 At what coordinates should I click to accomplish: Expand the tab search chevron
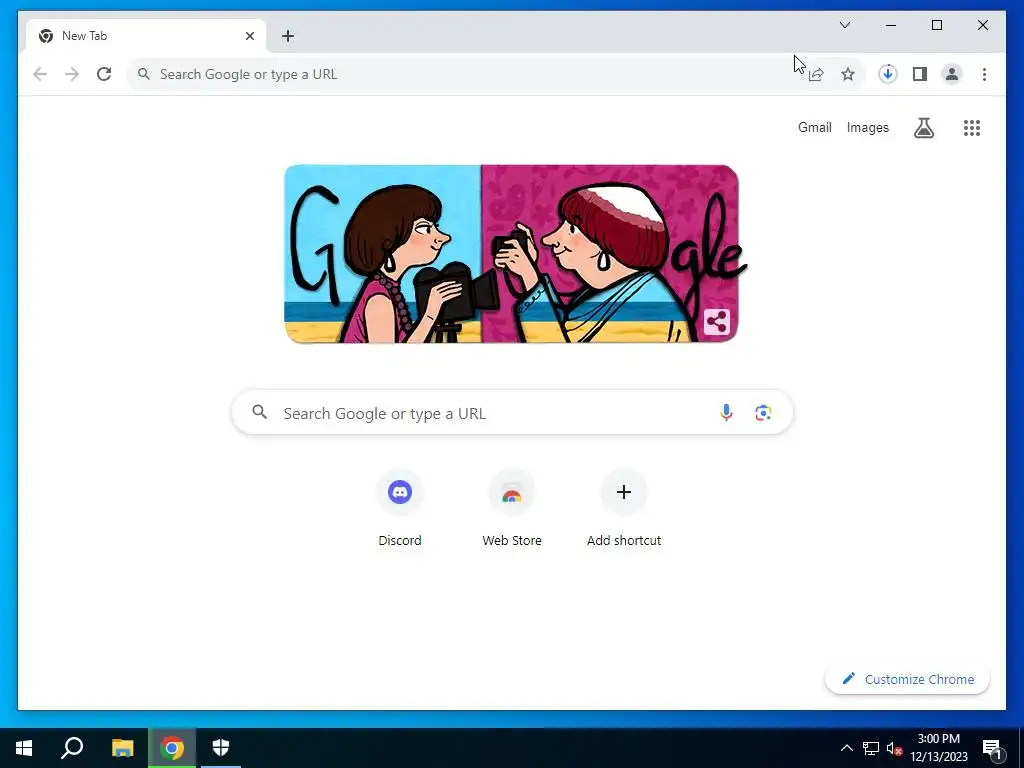click(845, 25)
